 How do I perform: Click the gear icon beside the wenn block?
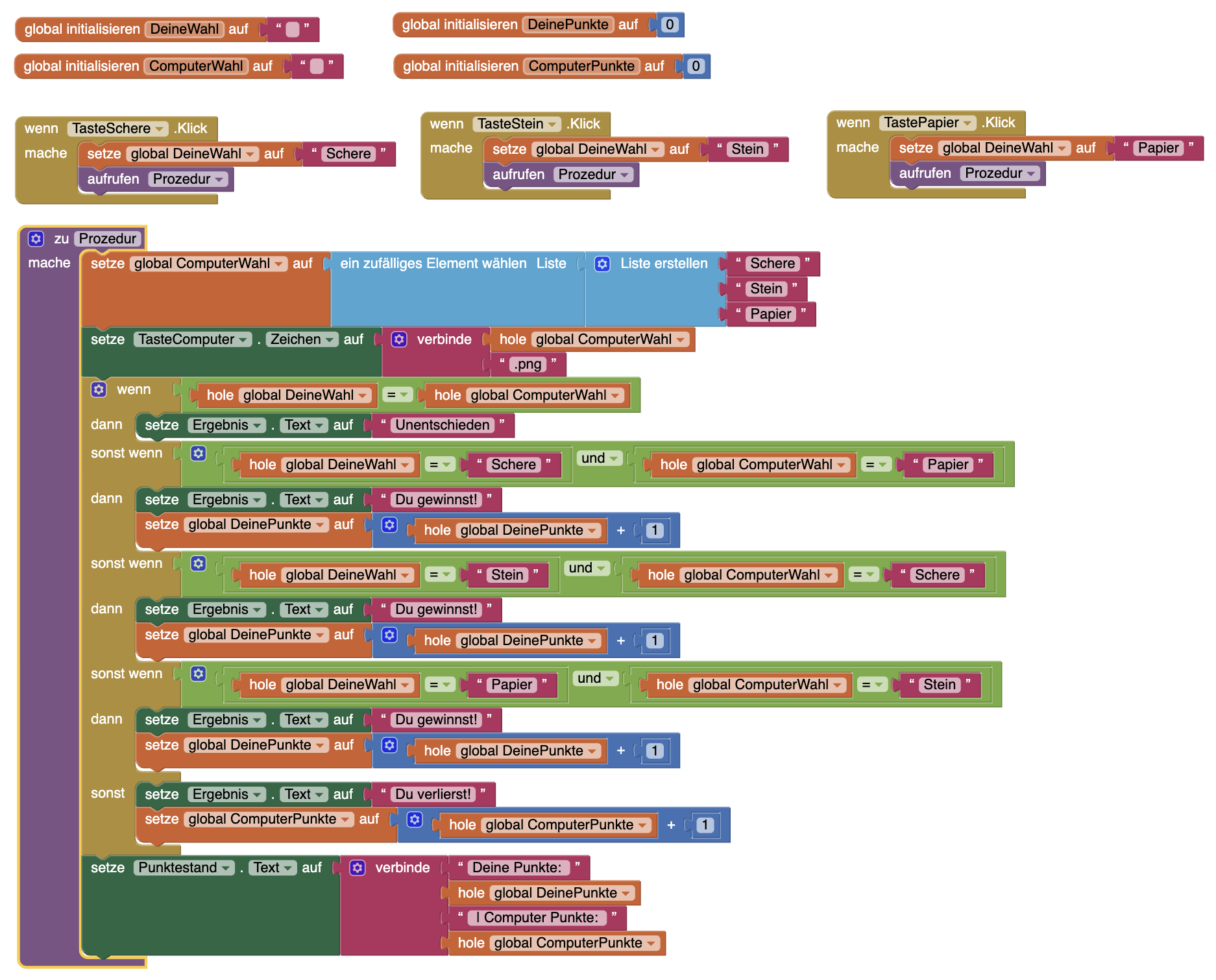(99, 389)
